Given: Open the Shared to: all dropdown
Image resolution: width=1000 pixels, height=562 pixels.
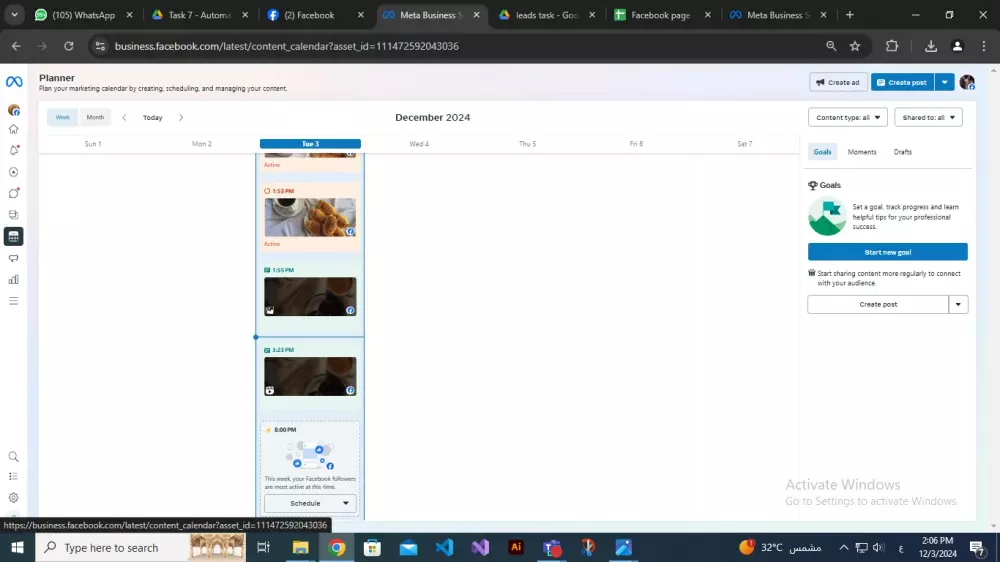Looking at the screenshot, I should [x=928, y=117].
